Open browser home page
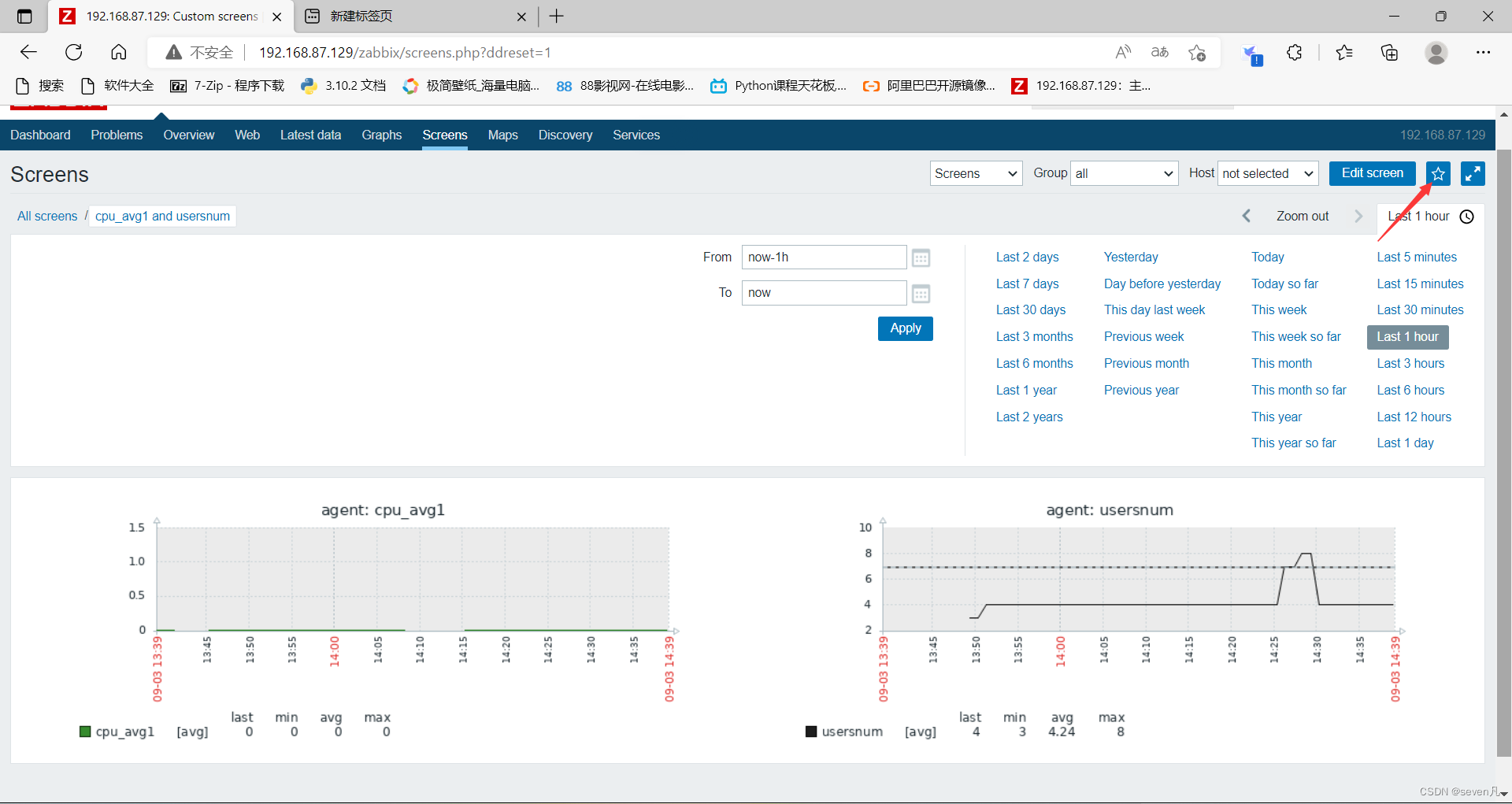The width and height of the screenshot is (1512, 804). click(119, 52)
